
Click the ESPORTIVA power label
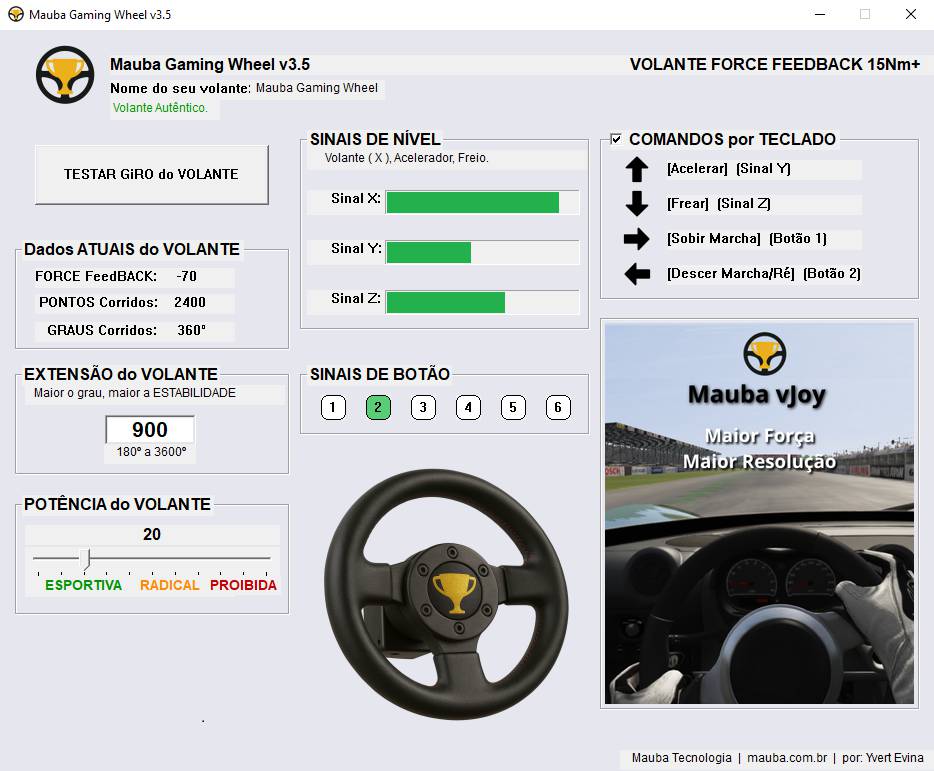[x=83, y=585]
